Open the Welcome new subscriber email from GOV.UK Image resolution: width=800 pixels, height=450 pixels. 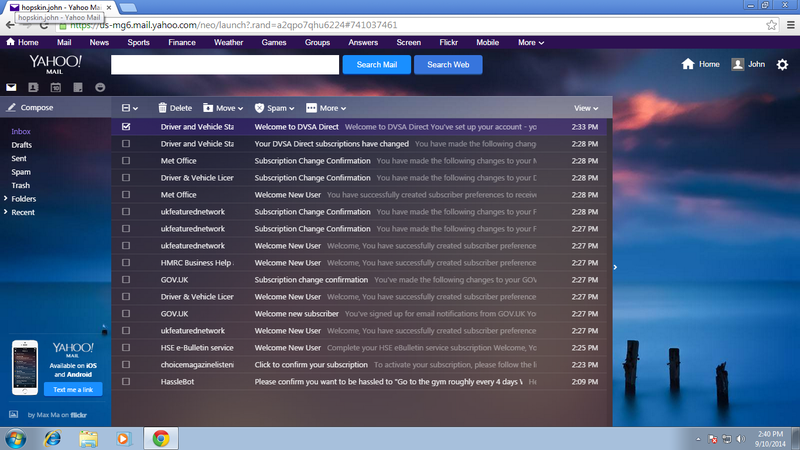point(359,314)
